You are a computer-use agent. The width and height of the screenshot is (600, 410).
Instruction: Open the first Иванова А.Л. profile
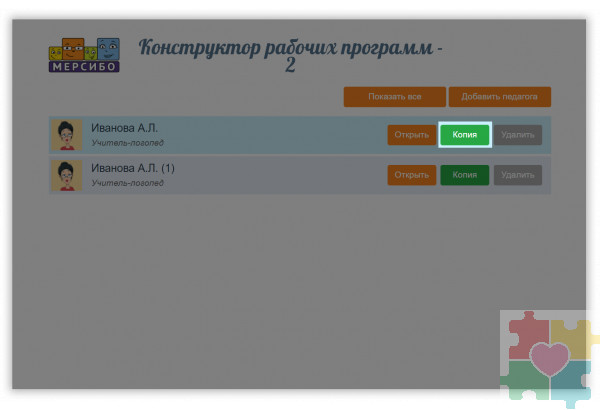tap(411, 135)
